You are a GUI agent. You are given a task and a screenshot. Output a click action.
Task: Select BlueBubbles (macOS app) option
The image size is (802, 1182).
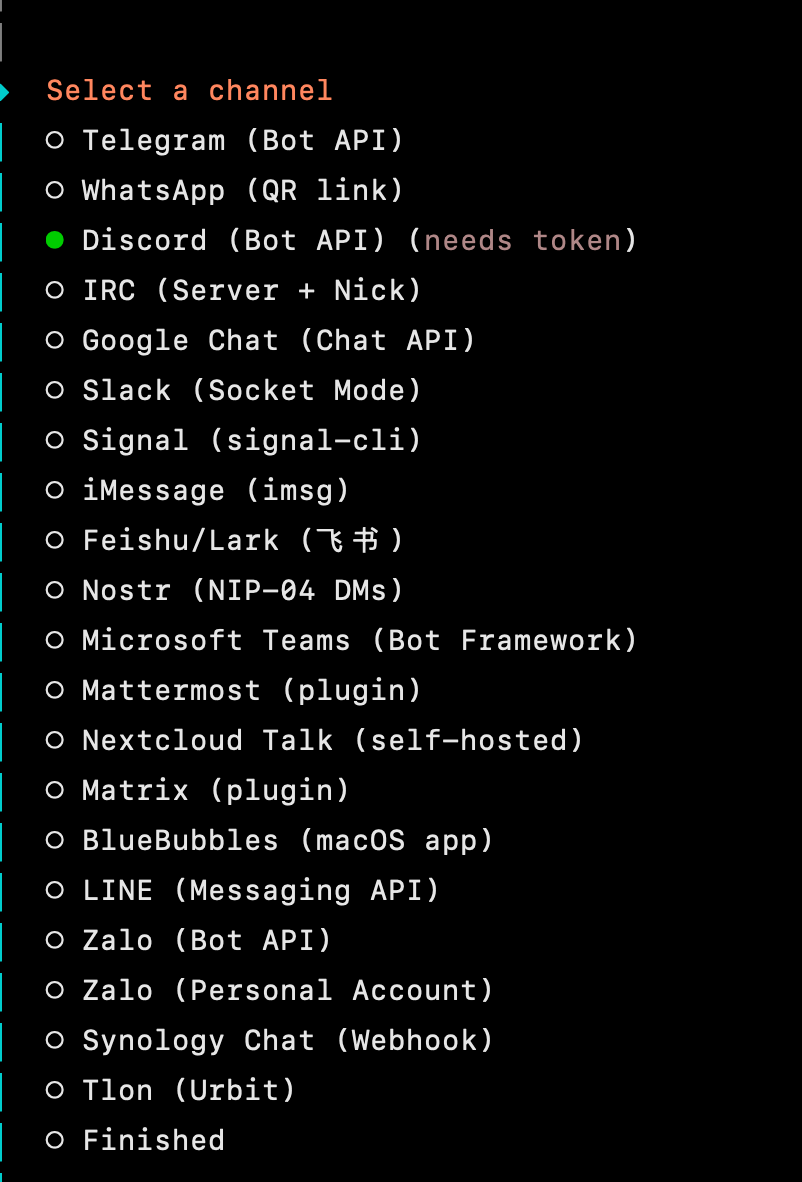coord(286,840)
